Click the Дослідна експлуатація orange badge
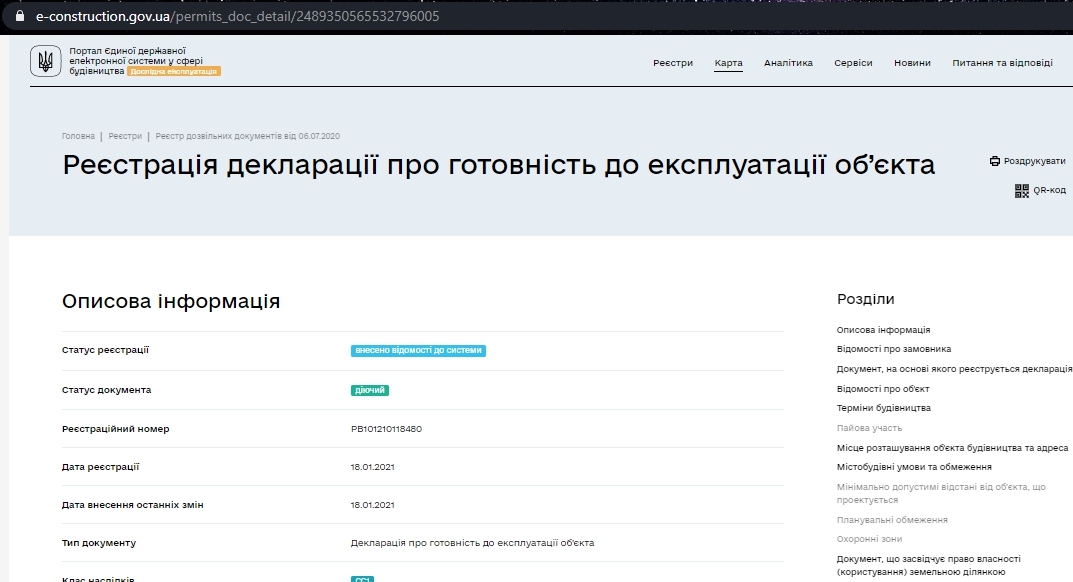Viewport: 1073px width, 582px height. 174,71
